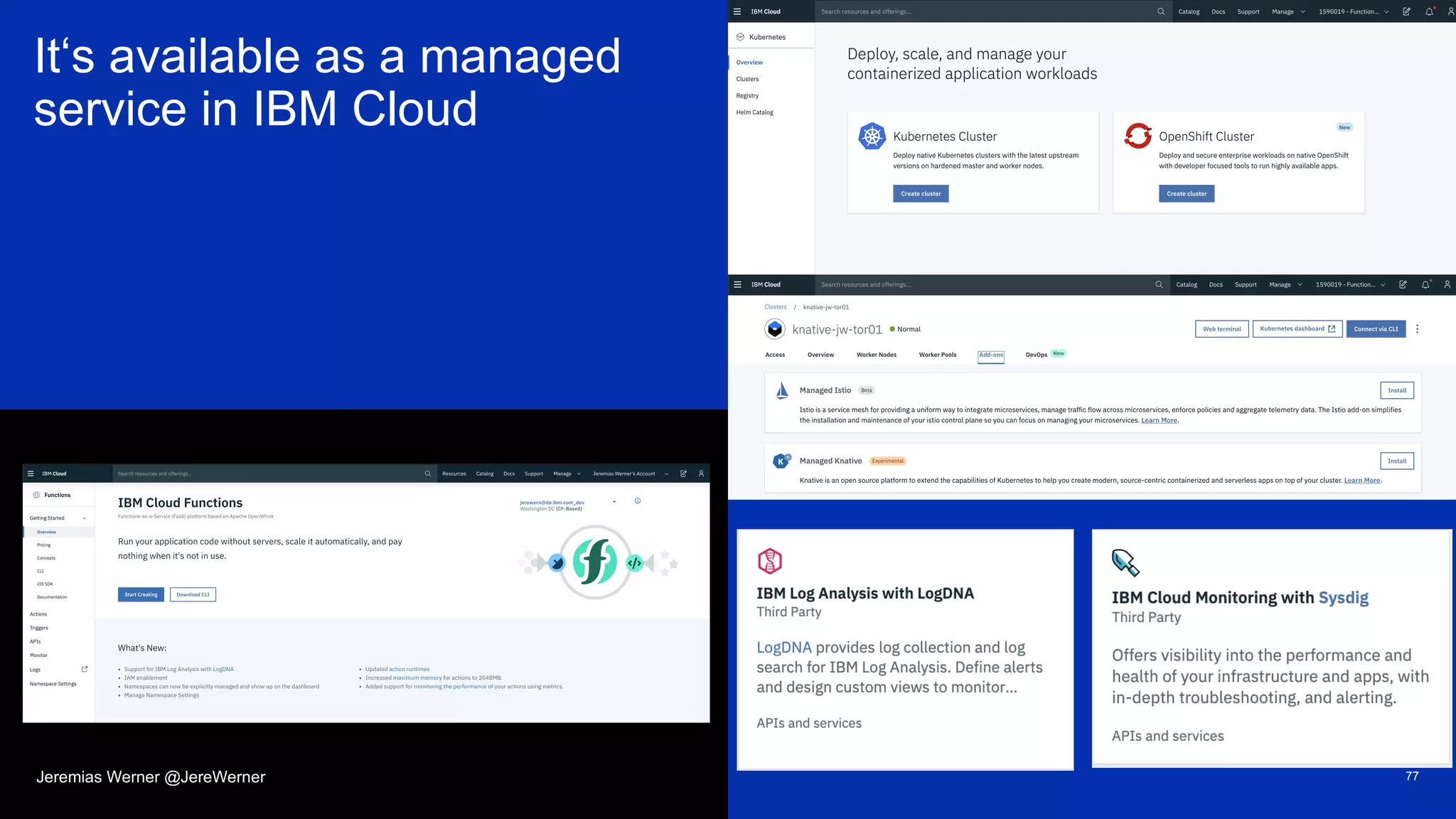The width and height of the screenshot is (1456, 819).
Task: Click the info icon beside namespace selector
Action: pos(638,501)
